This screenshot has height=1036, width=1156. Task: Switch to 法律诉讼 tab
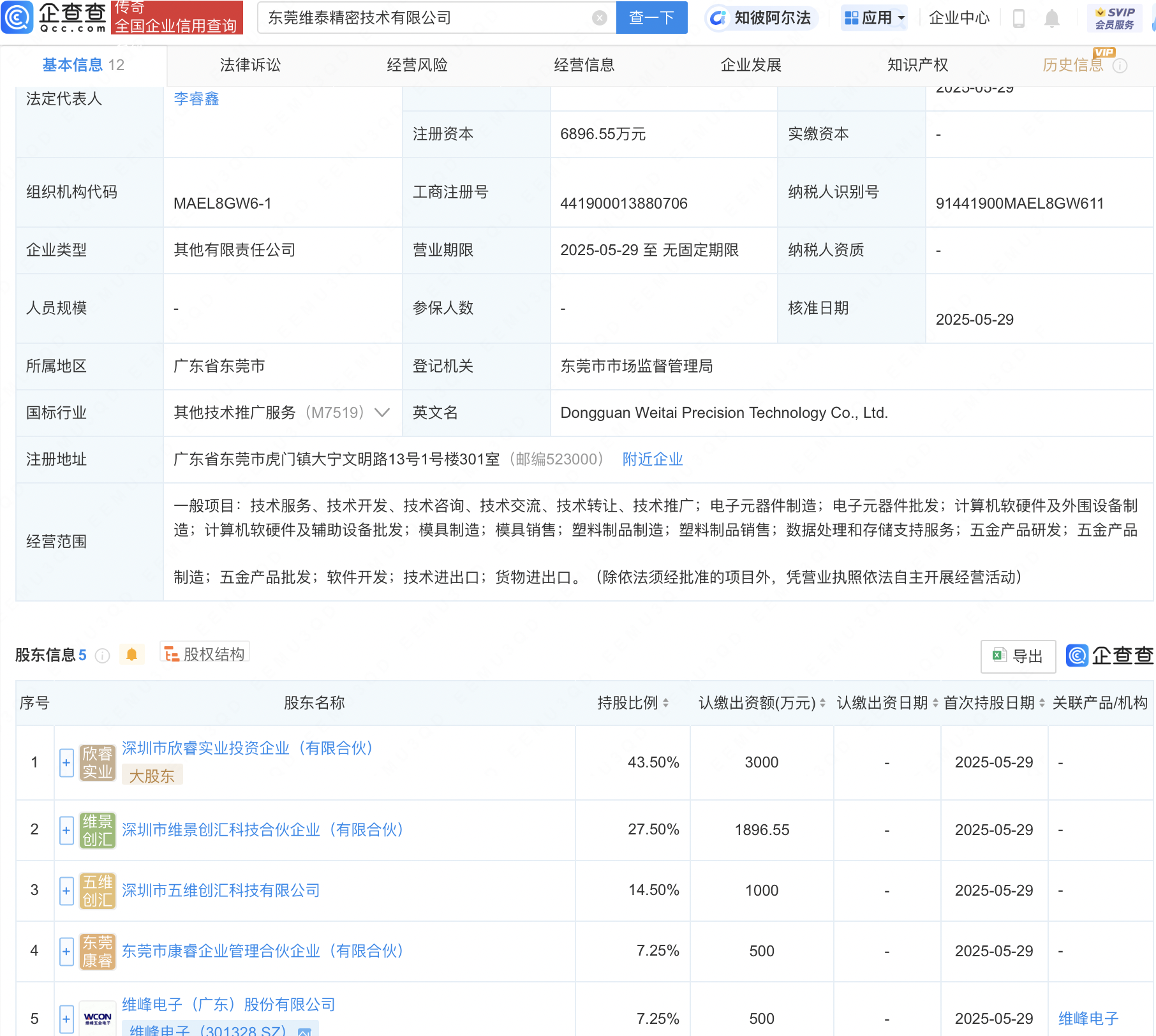pos(250,65)
